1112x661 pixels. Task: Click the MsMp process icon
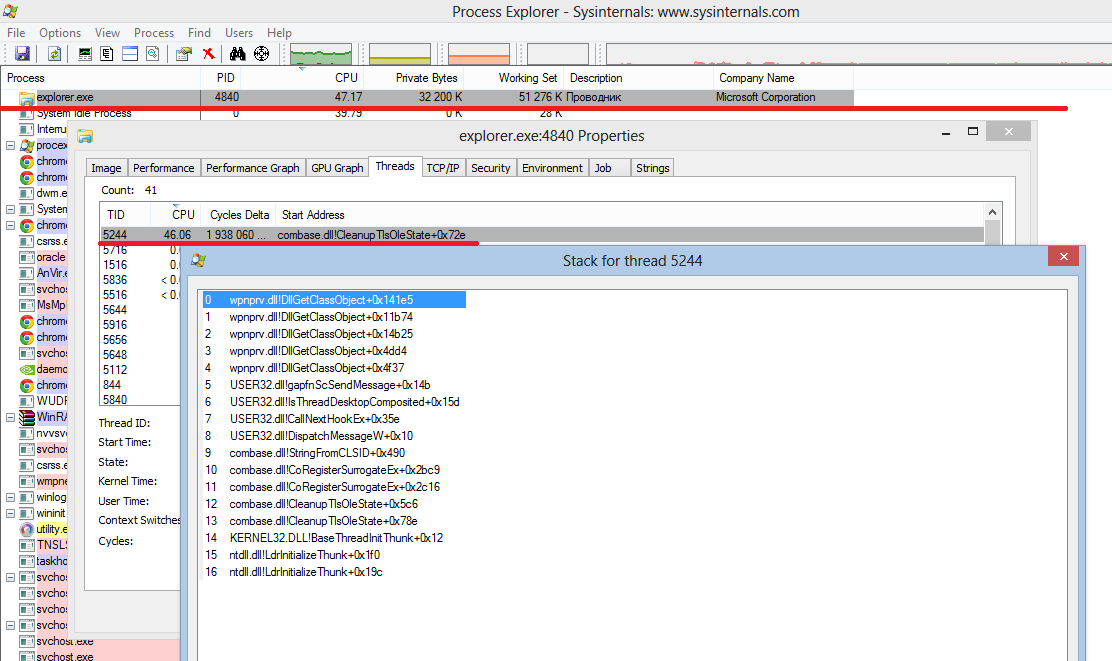pos(27,306)
